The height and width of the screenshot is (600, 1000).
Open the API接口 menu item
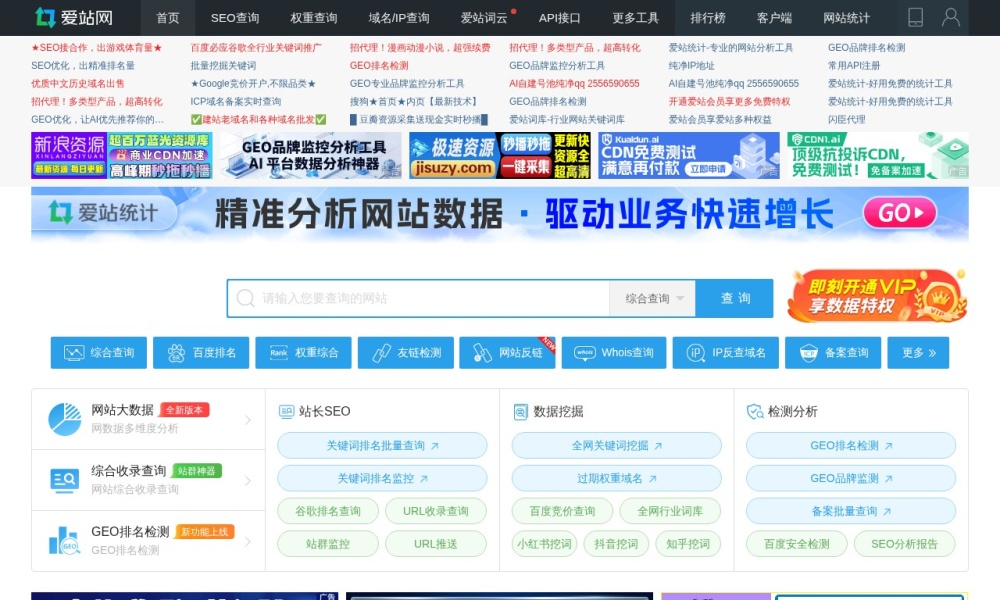tap(559, 18)
